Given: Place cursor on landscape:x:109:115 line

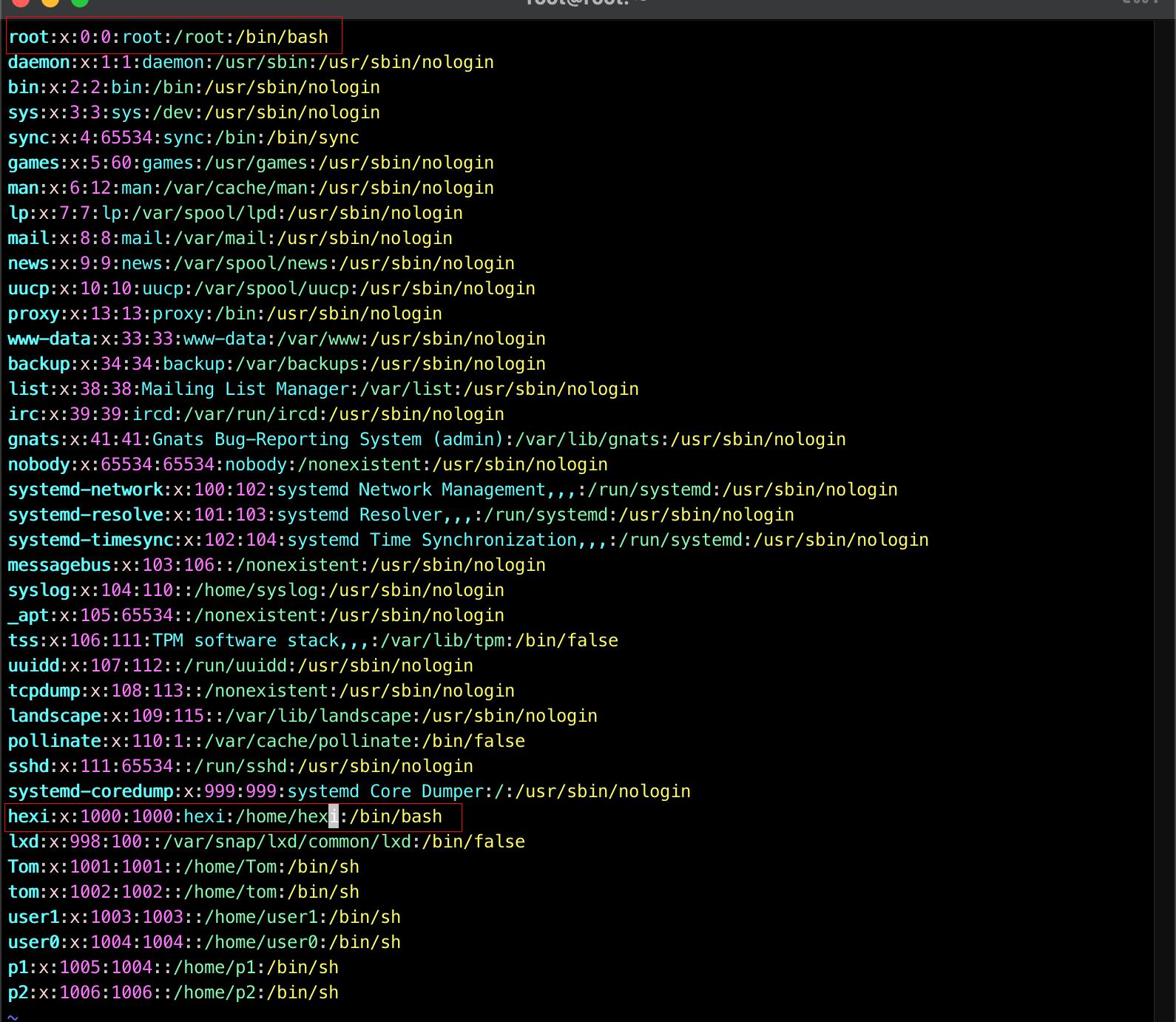Looking at the screenshot, I should pyautogui.click(x=303, y=716).
